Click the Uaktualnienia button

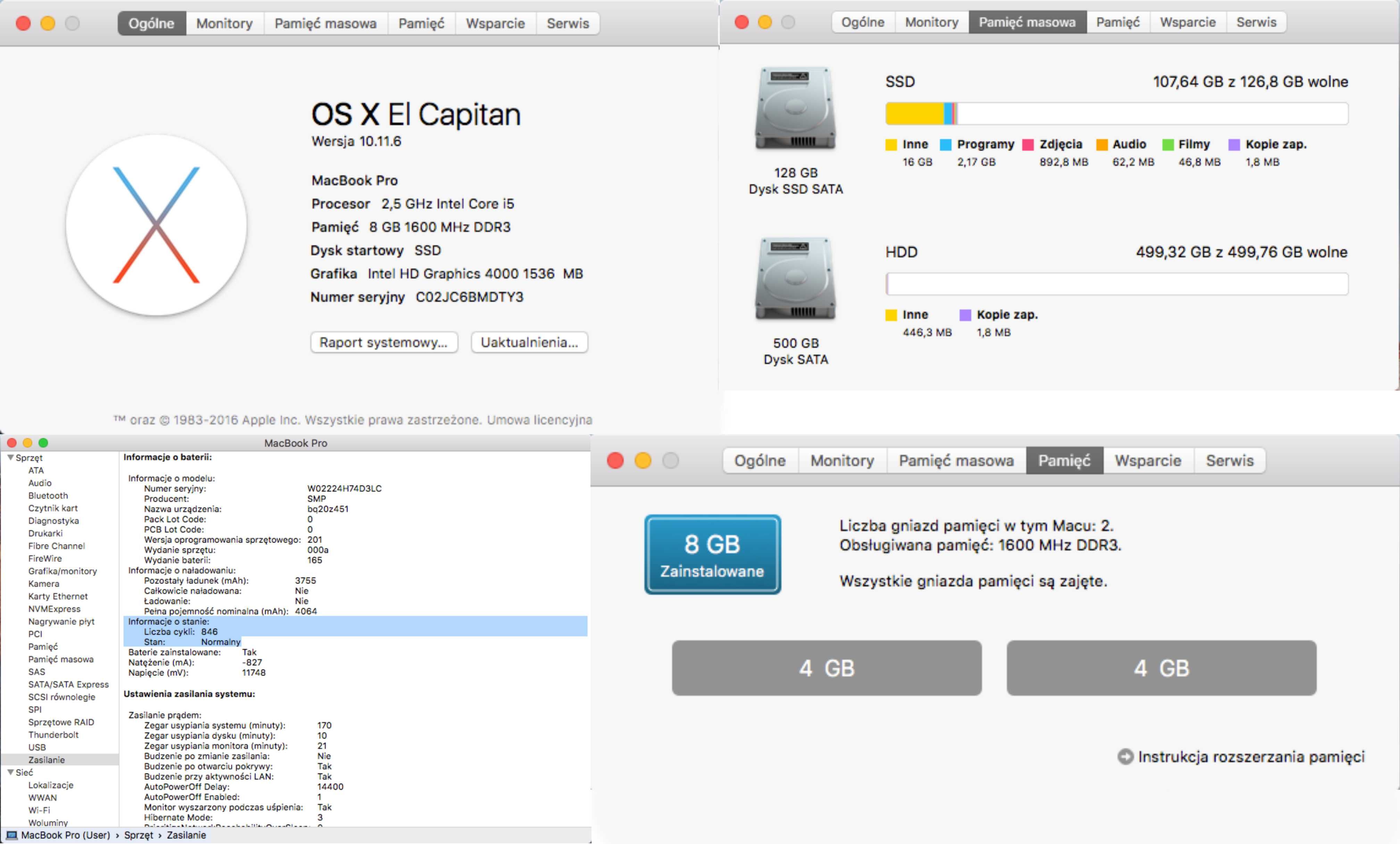530,342
